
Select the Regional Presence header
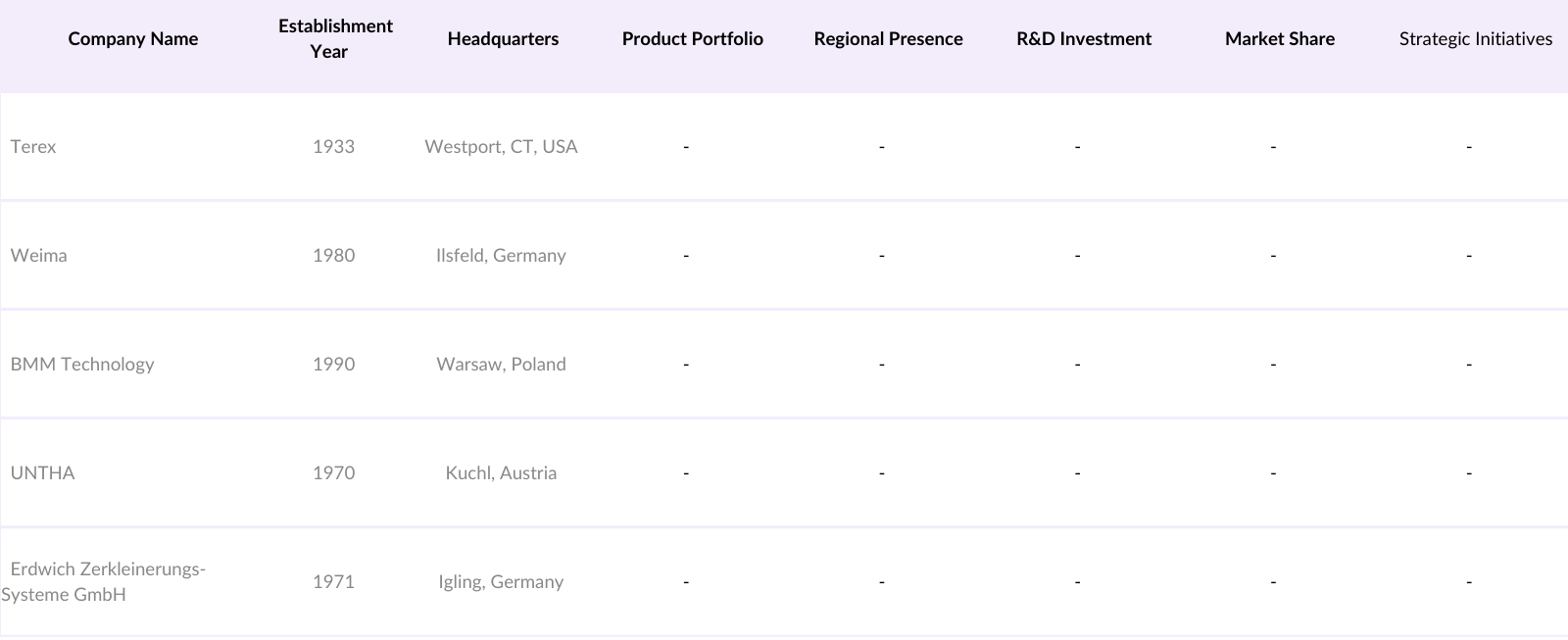pos(888,39)
